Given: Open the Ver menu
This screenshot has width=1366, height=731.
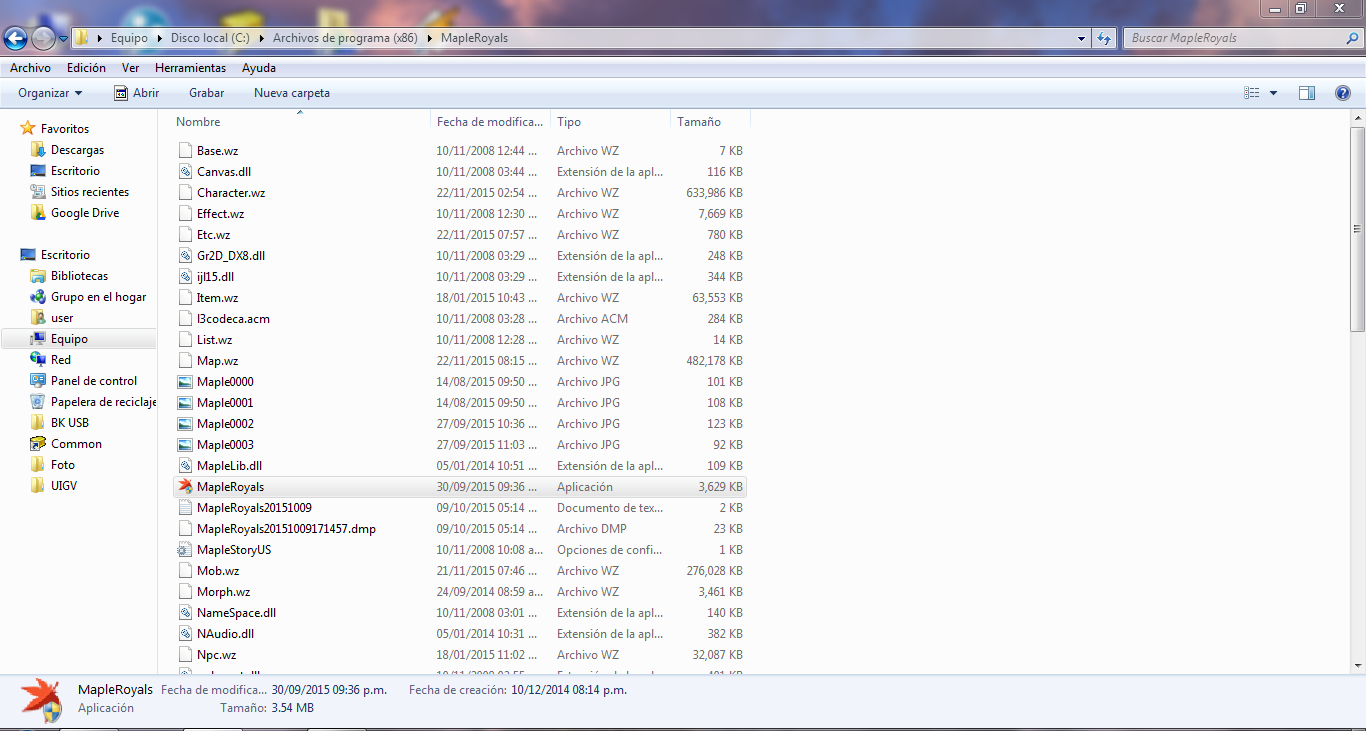Looking at the screenshot, I should [130, 68].
